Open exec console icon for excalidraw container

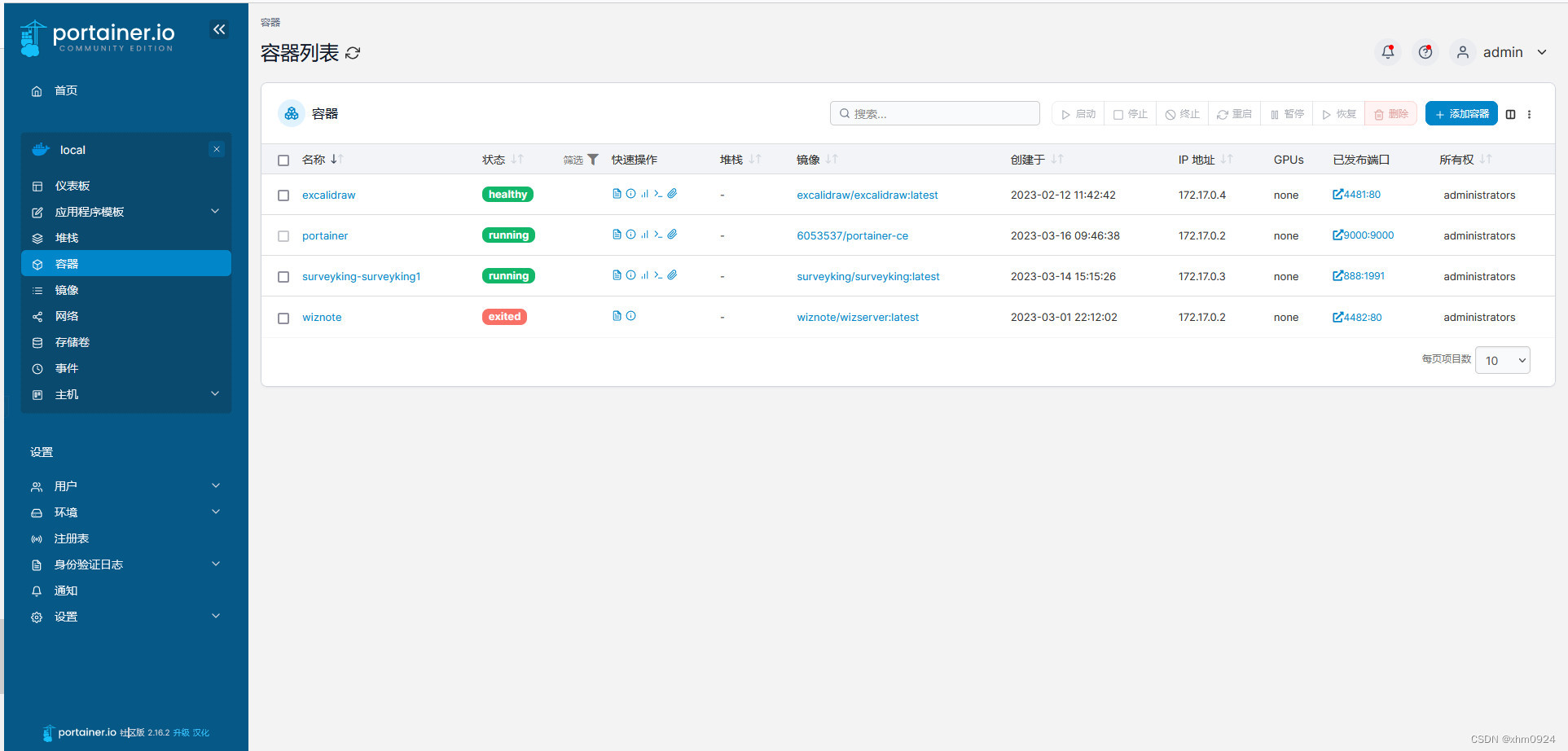pos(658,194)
